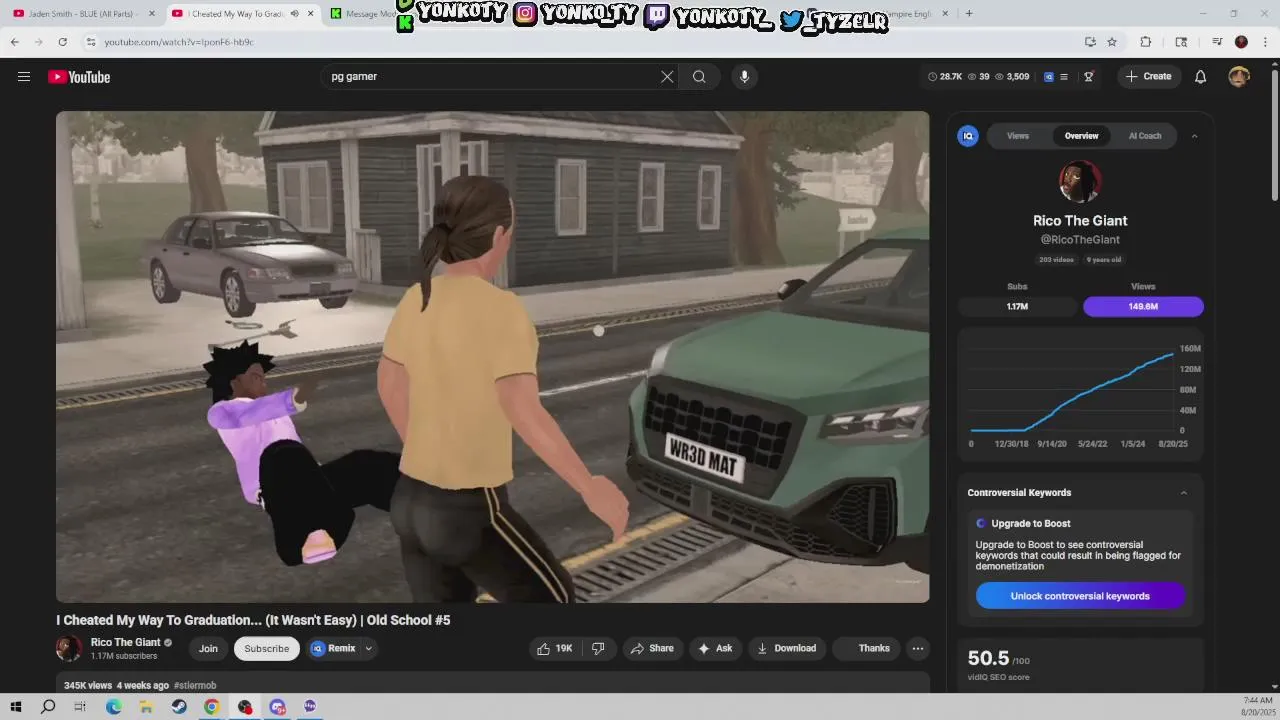This screenshot has height=720, width=1280.
Task: Click the video player frame
Action: click(492, 357)
